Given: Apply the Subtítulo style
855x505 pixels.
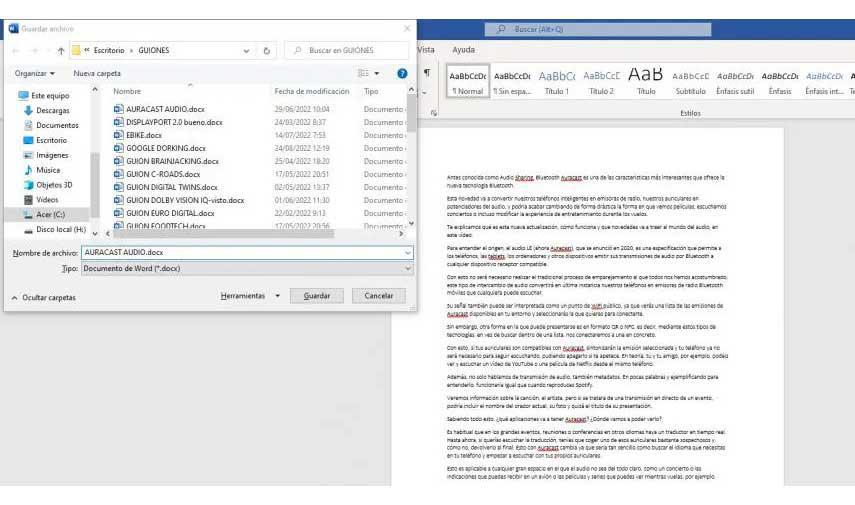Looking at the screenshot, I should [x=690, y=82].
